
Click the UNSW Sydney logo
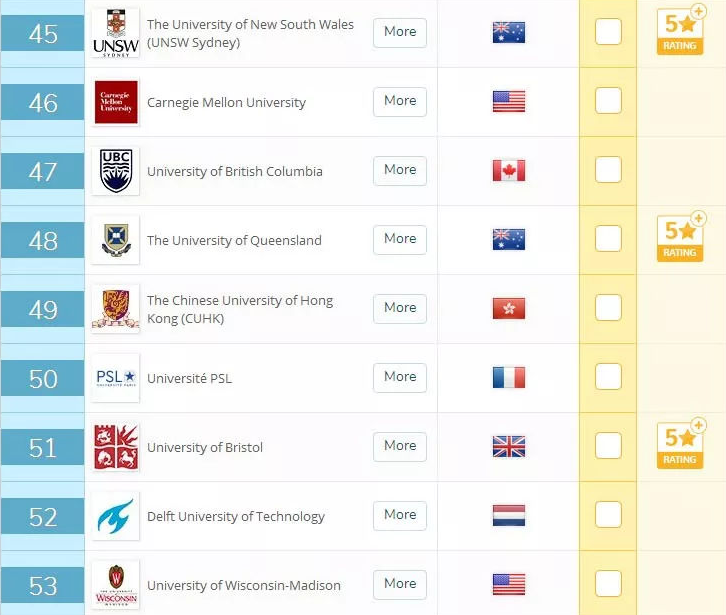tap(115, 33)
